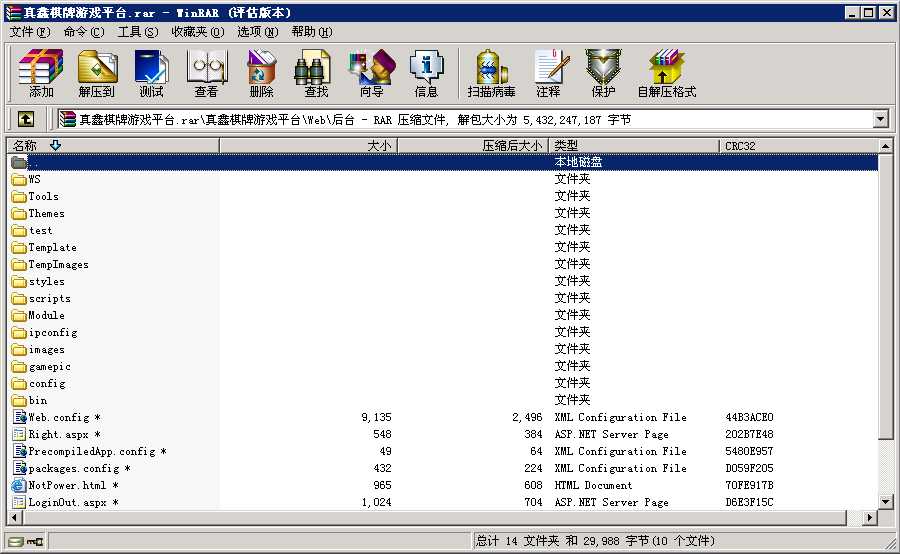Open the 文件(F) menu
The image size is (900, 554).
(30, 32)
